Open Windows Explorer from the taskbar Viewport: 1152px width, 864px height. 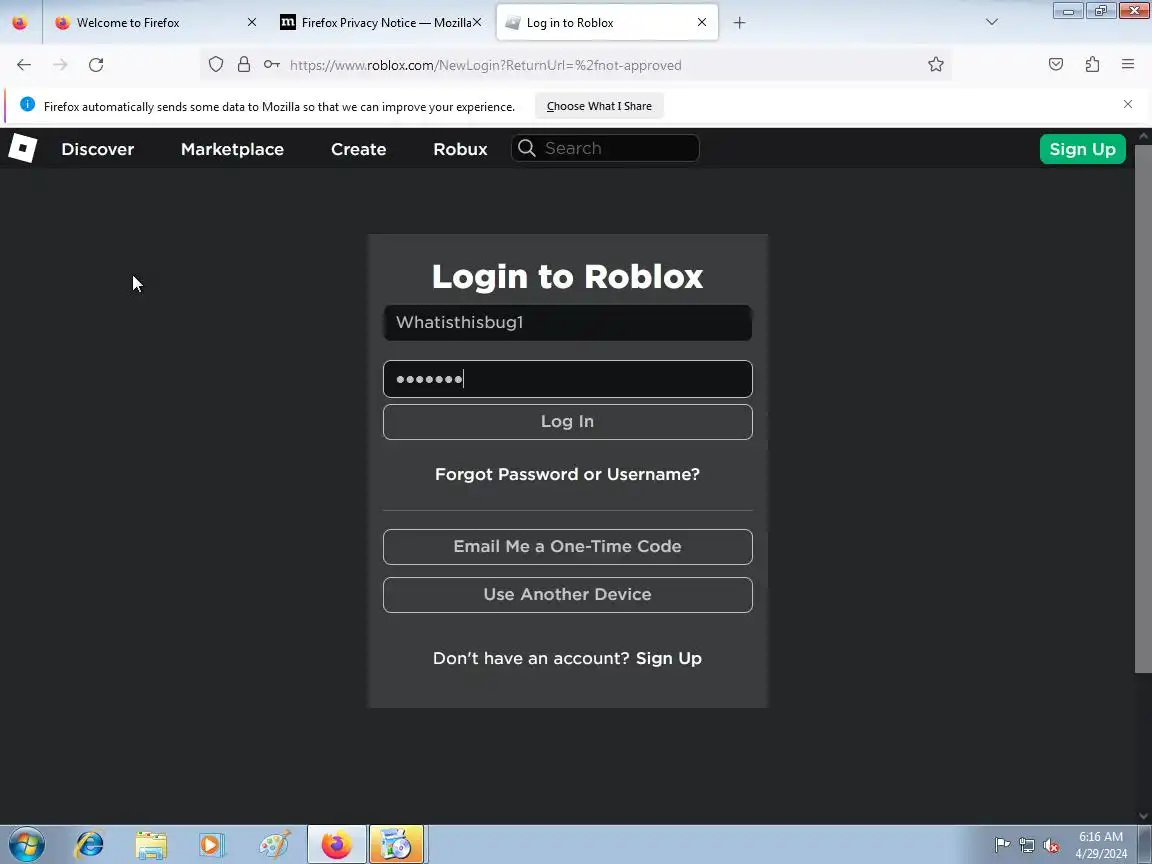coord(151,845)
